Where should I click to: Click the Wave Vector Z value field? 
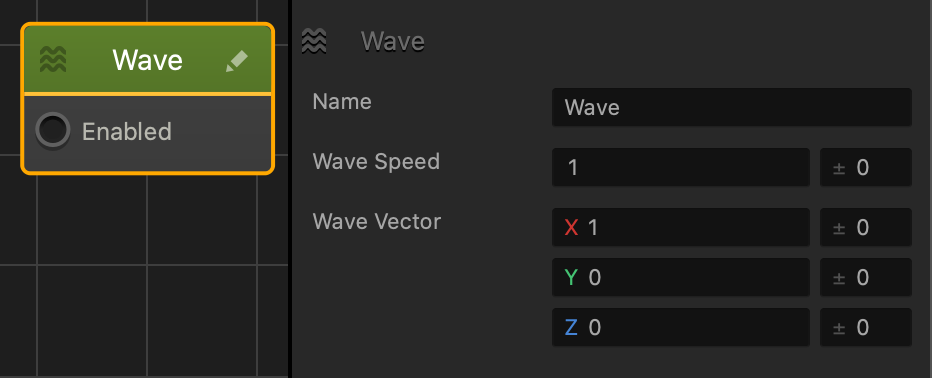pyautogui.click(x=681, y=327)
